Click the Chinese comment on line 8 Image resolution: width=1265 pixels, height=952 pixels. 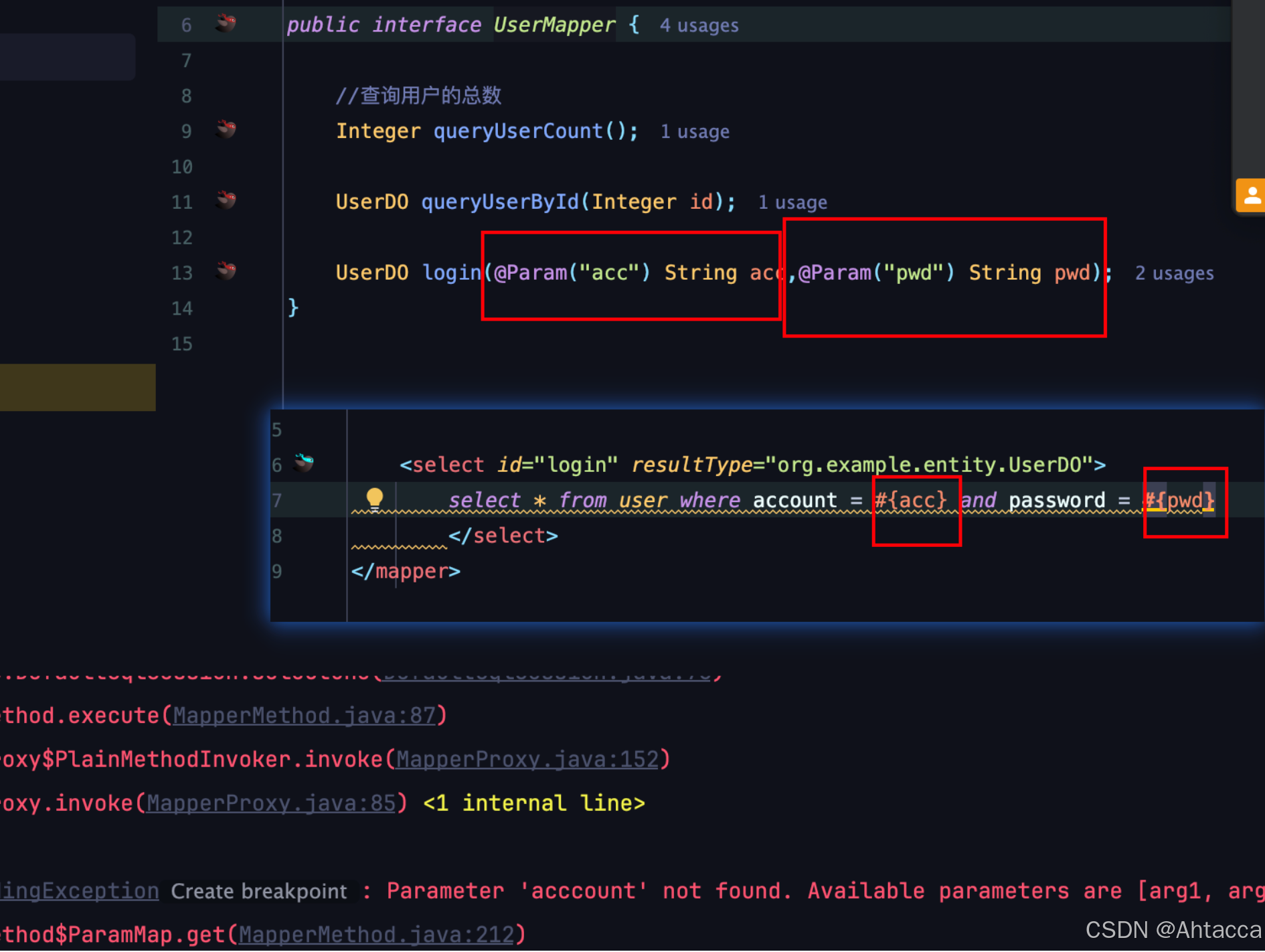coord(418,96)
